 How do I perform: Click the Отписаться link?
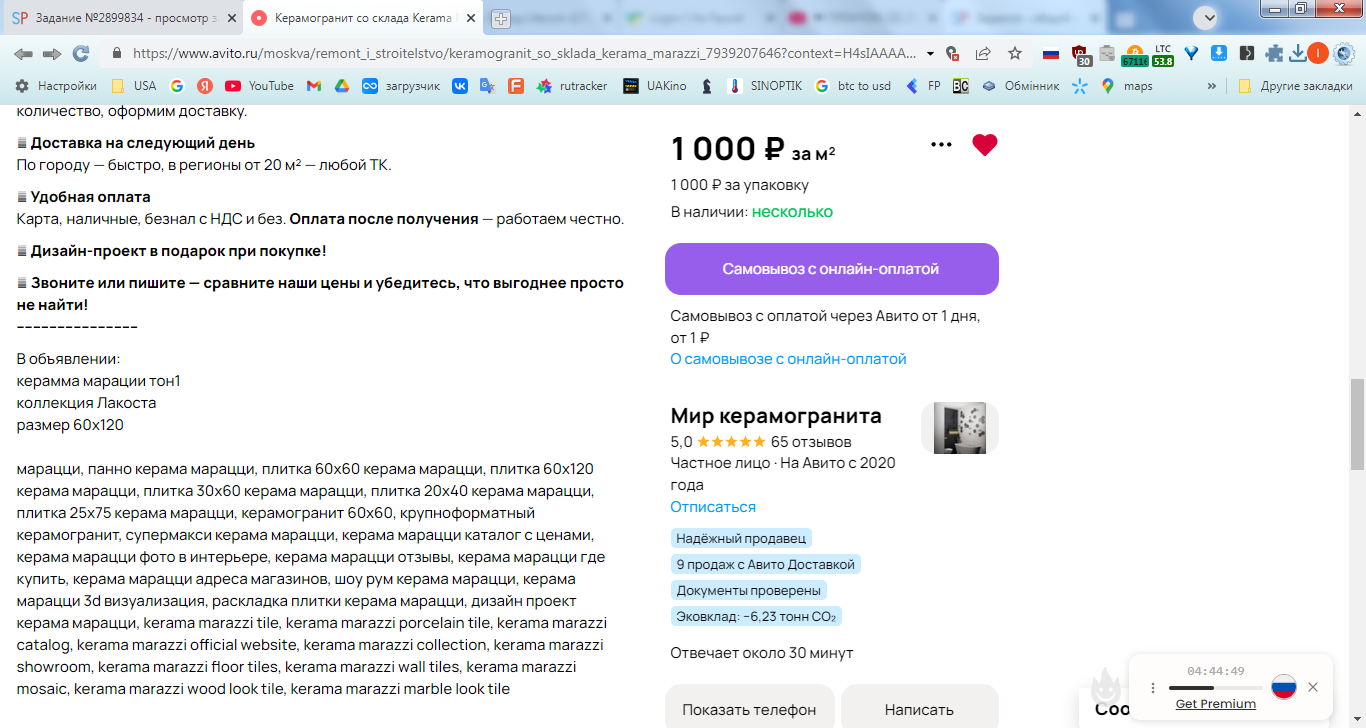pos(713,507)
